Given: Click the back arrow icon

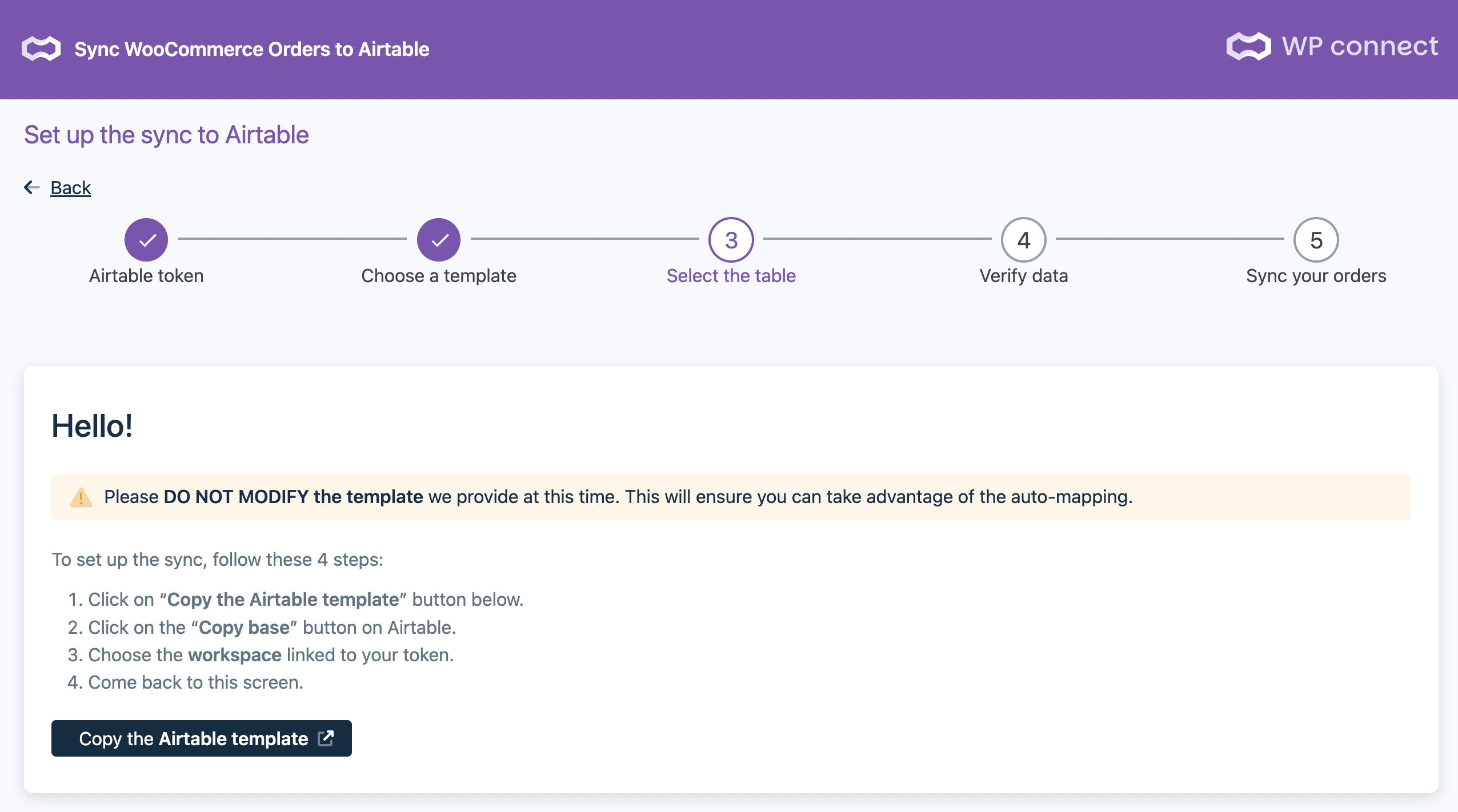Looking at the screenshot, I should tap(31, 187).
